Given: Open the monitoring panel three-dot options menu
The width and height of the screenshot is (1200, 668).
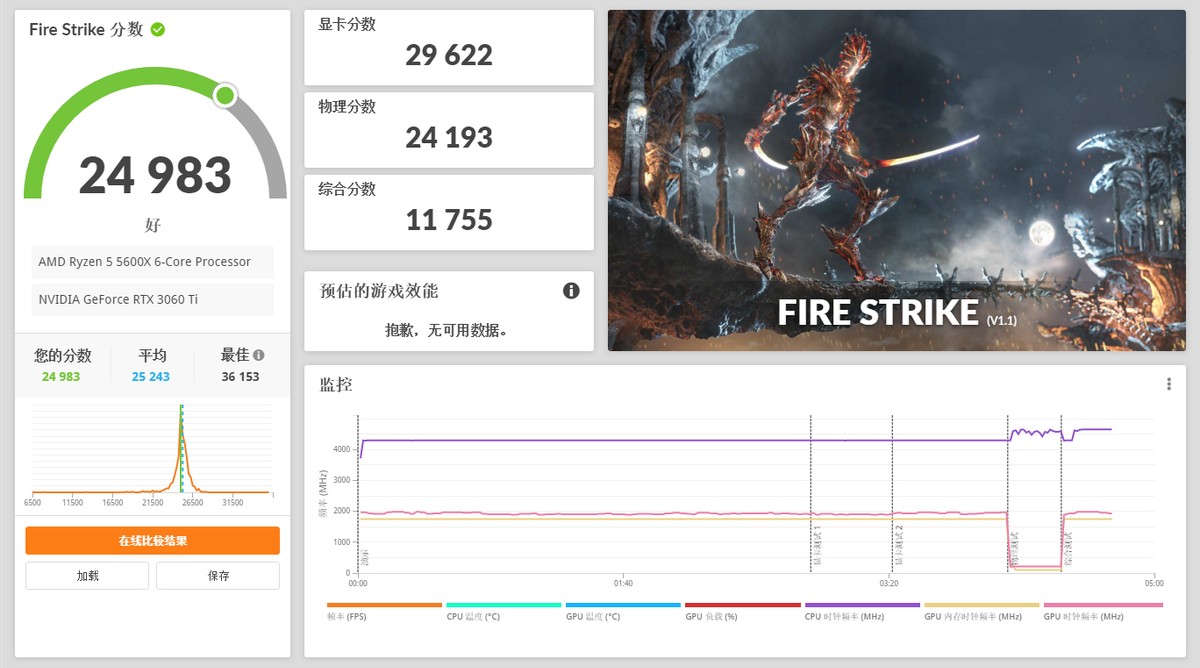Looking at the screenshot, I should [1167, 383].
